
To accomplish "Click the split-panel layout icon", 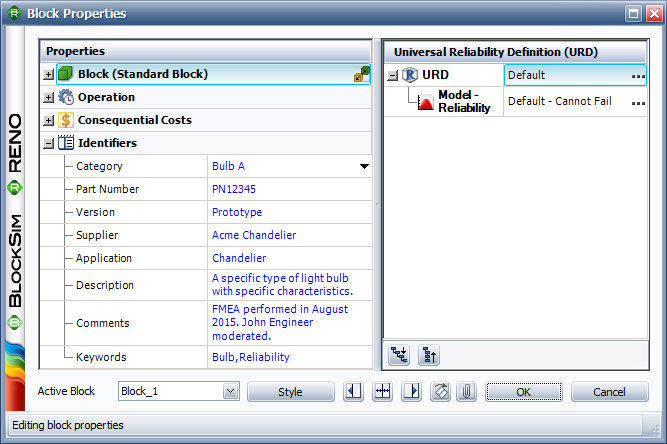I will pyautogui.click(x=381, y=392).
